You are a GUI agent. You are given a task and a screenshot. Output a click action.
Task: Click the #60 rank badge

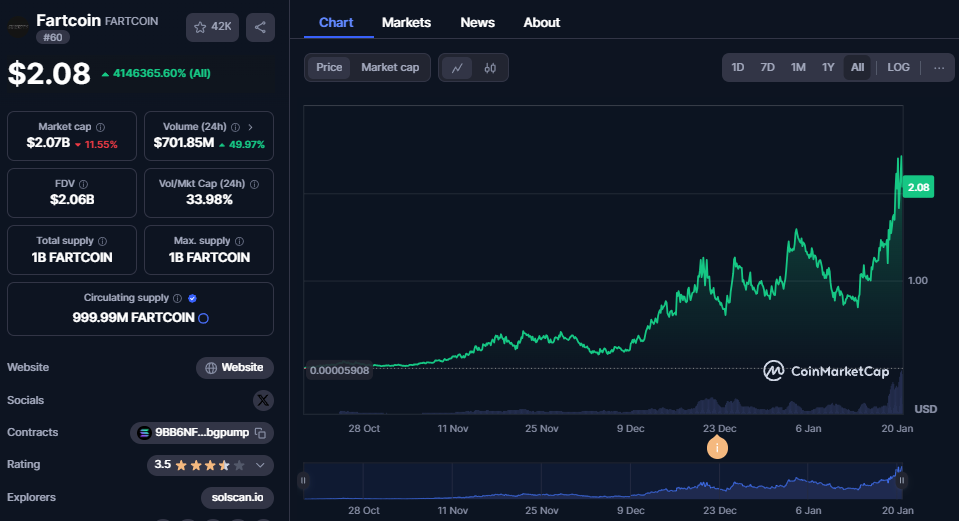click(x=53, y=37)
